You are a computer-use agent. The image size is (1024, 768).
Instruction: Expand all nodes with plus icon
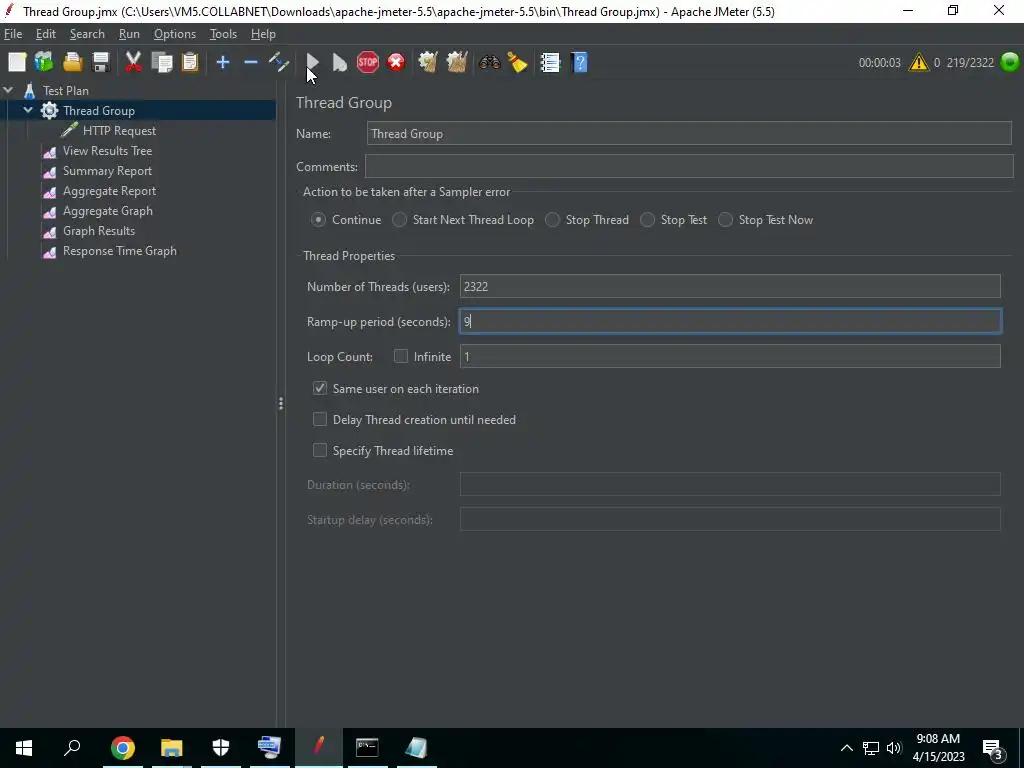(x=223, y=62)
